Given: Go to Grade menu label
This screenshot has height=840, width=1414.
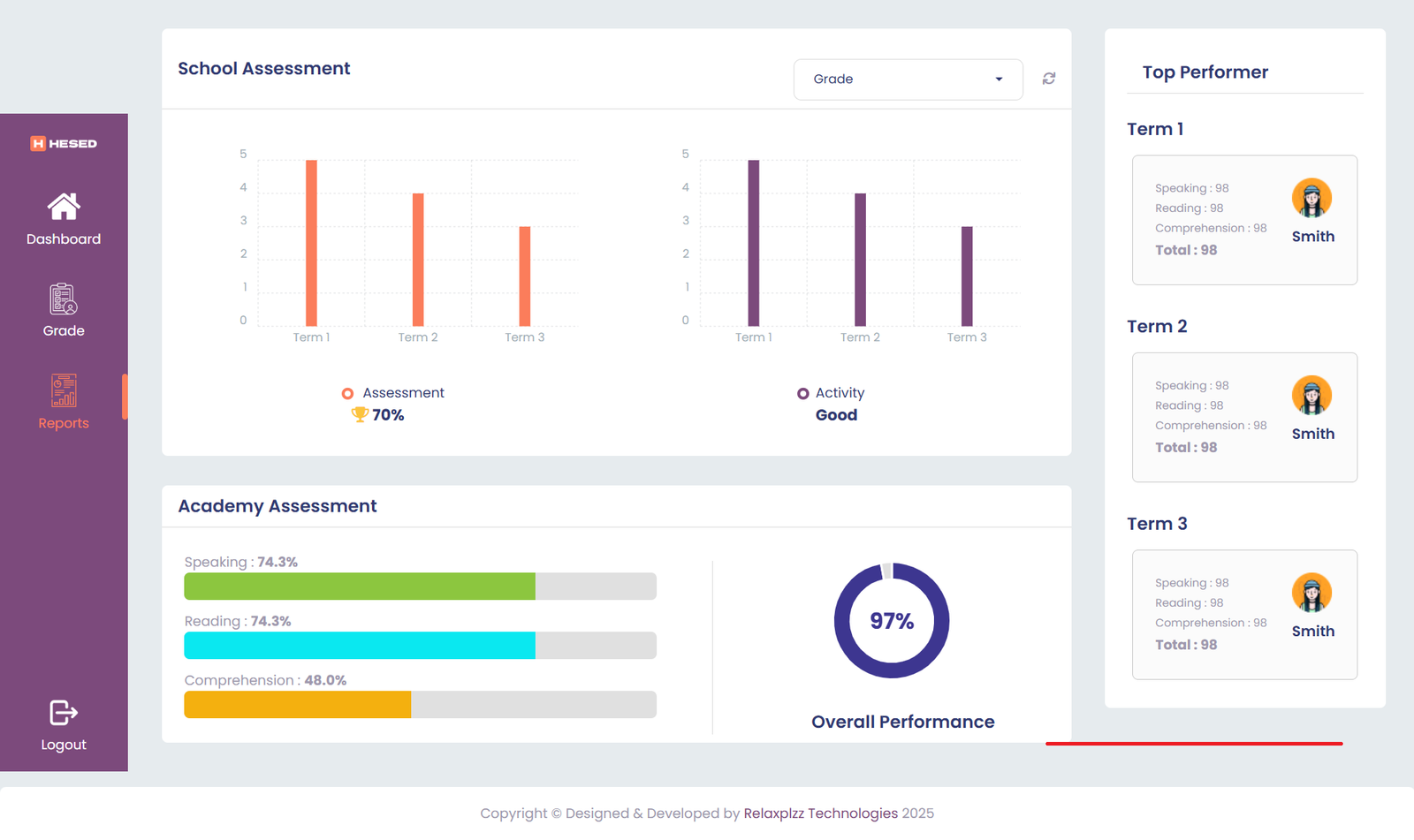Looking at the screenshot, I should click(64, 331).
